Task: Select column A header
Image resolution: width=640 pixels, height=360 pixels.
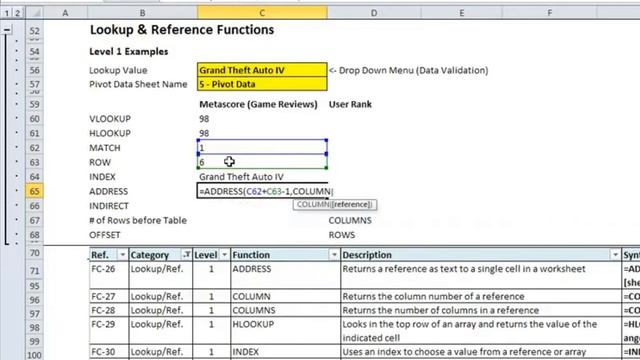Action: [x=65, y=13]
